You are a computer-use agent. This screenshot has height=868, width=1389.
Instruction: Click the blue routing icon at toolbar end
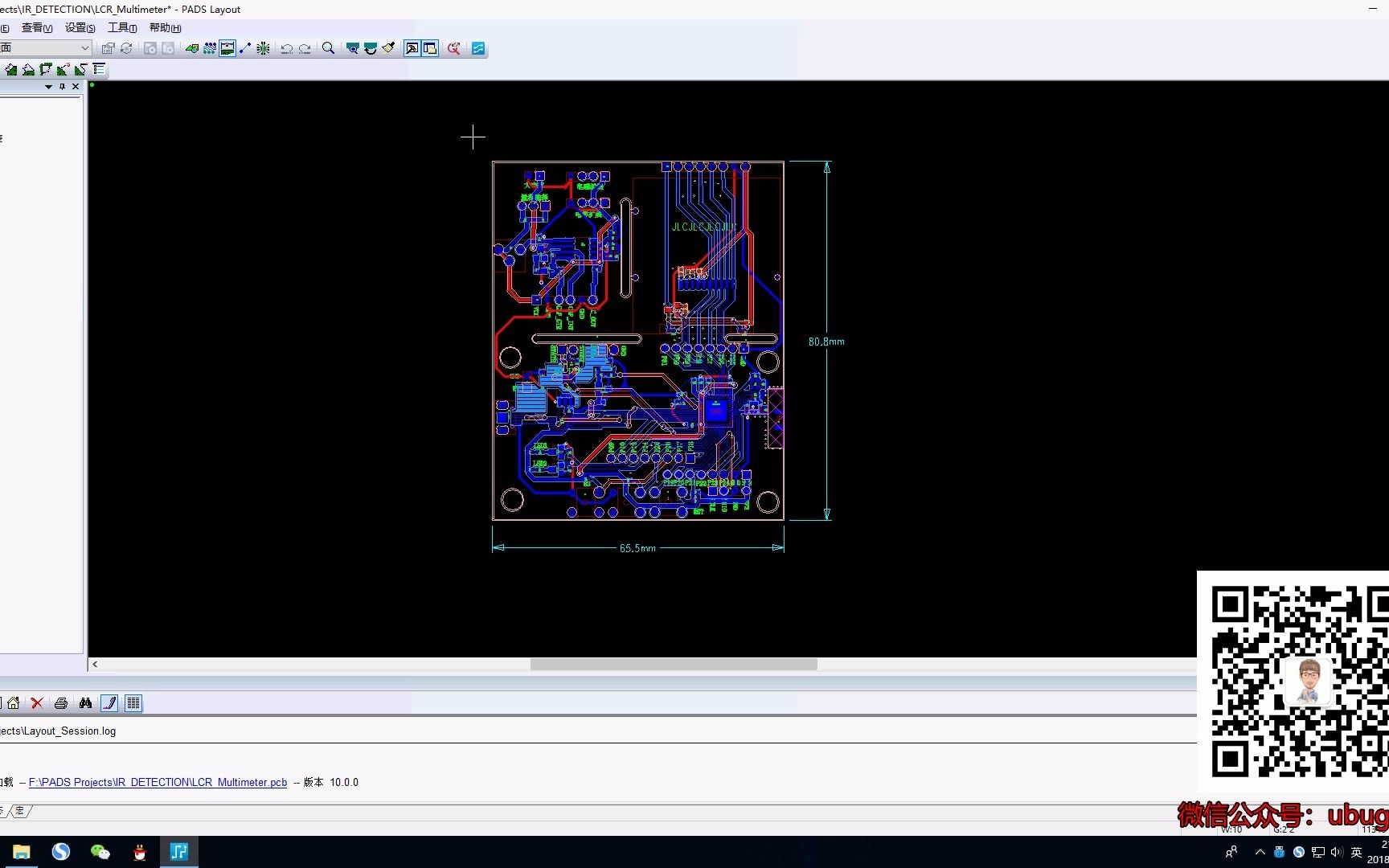(x=478, y=48)
